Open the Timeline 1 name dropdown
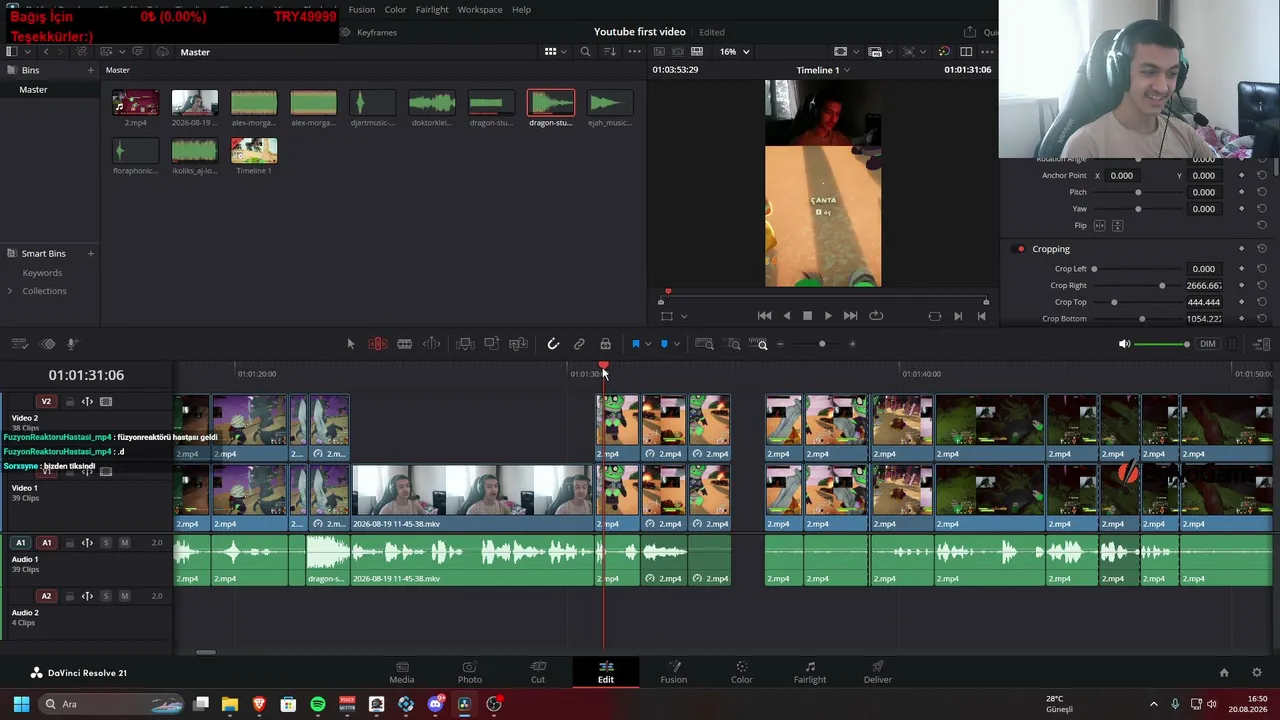The image size is (1280, 720). [823, 70]
